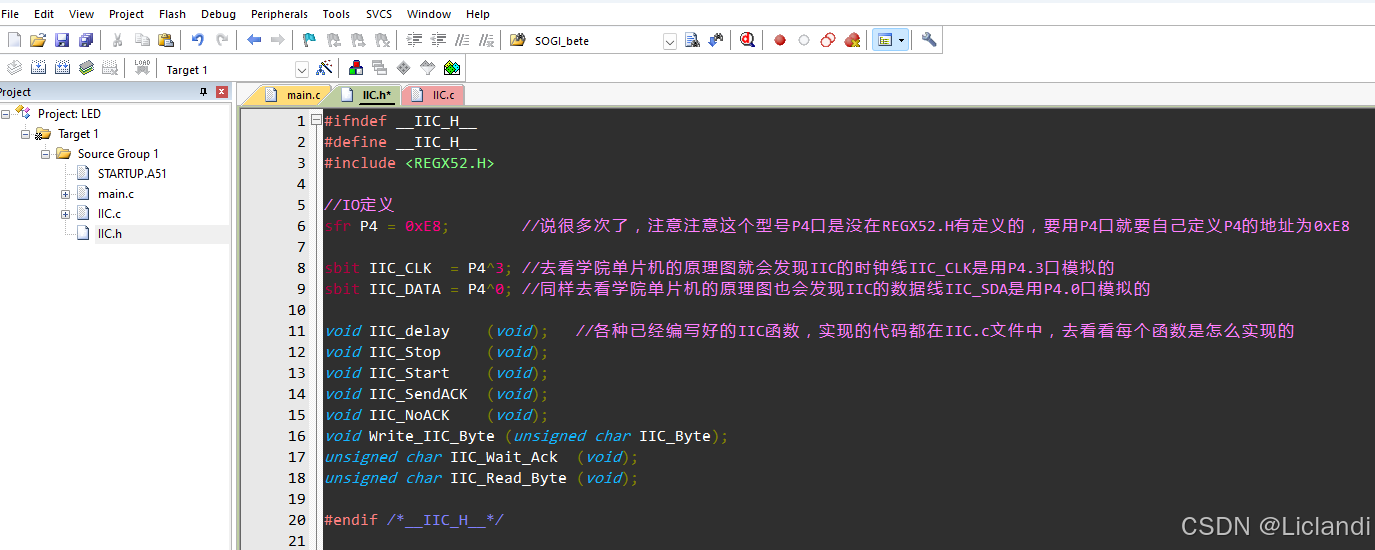The width and height of the screenshot is (1375, 550).
Task: Rebuild all target files icon
Action: click(62, 68)
